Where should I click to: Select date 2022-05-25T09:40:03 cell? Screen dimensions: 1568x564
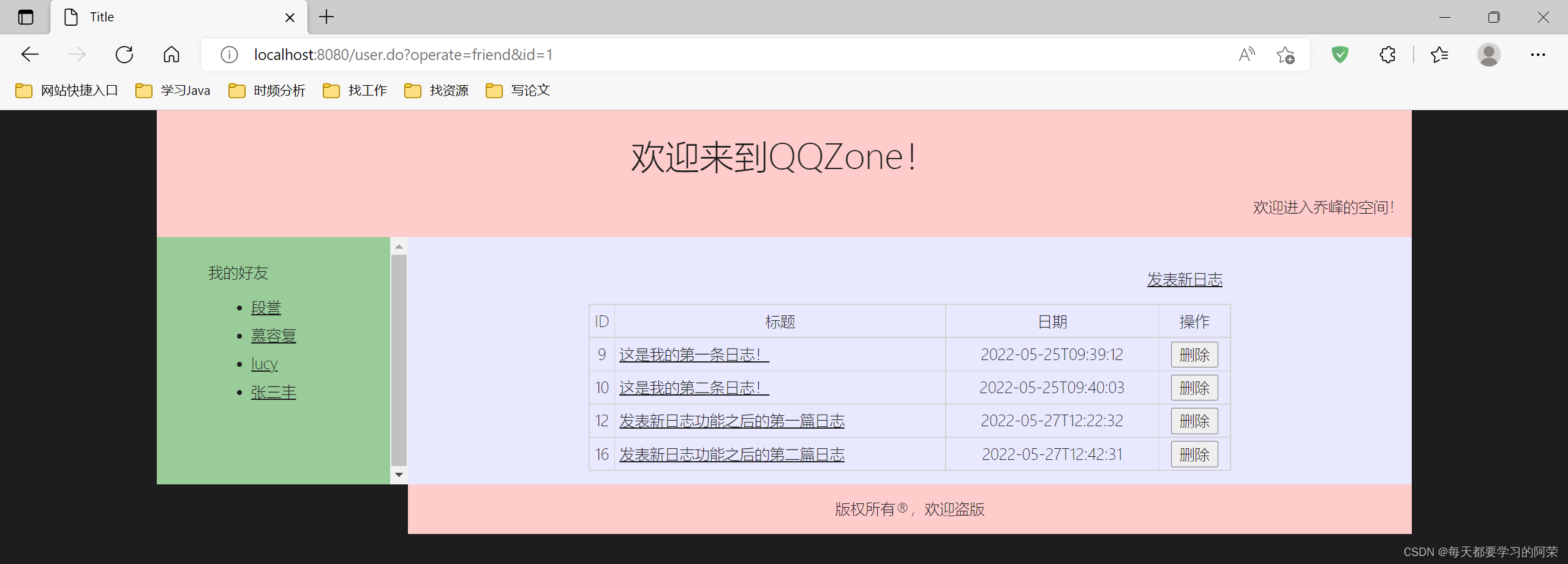pyautogui.click(x=1052, y=388)
